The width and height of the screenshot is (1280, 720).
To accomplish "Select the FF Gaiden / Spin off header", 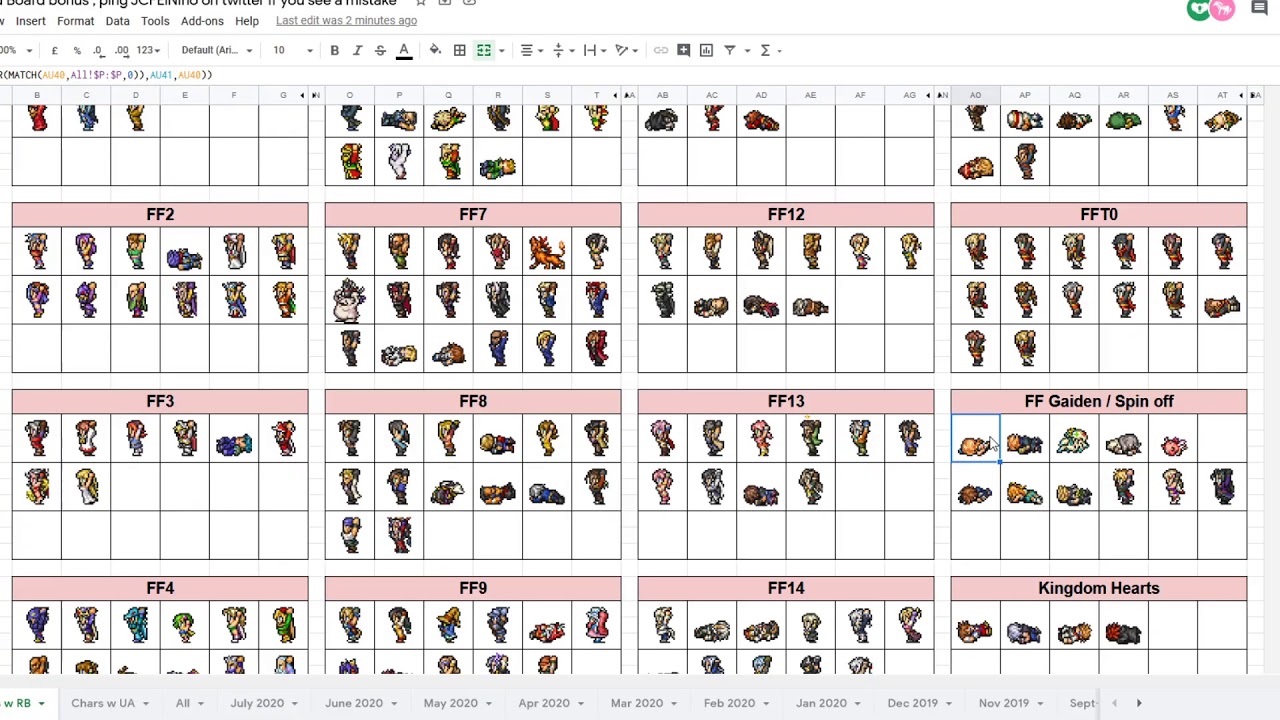I will 1099,401.
